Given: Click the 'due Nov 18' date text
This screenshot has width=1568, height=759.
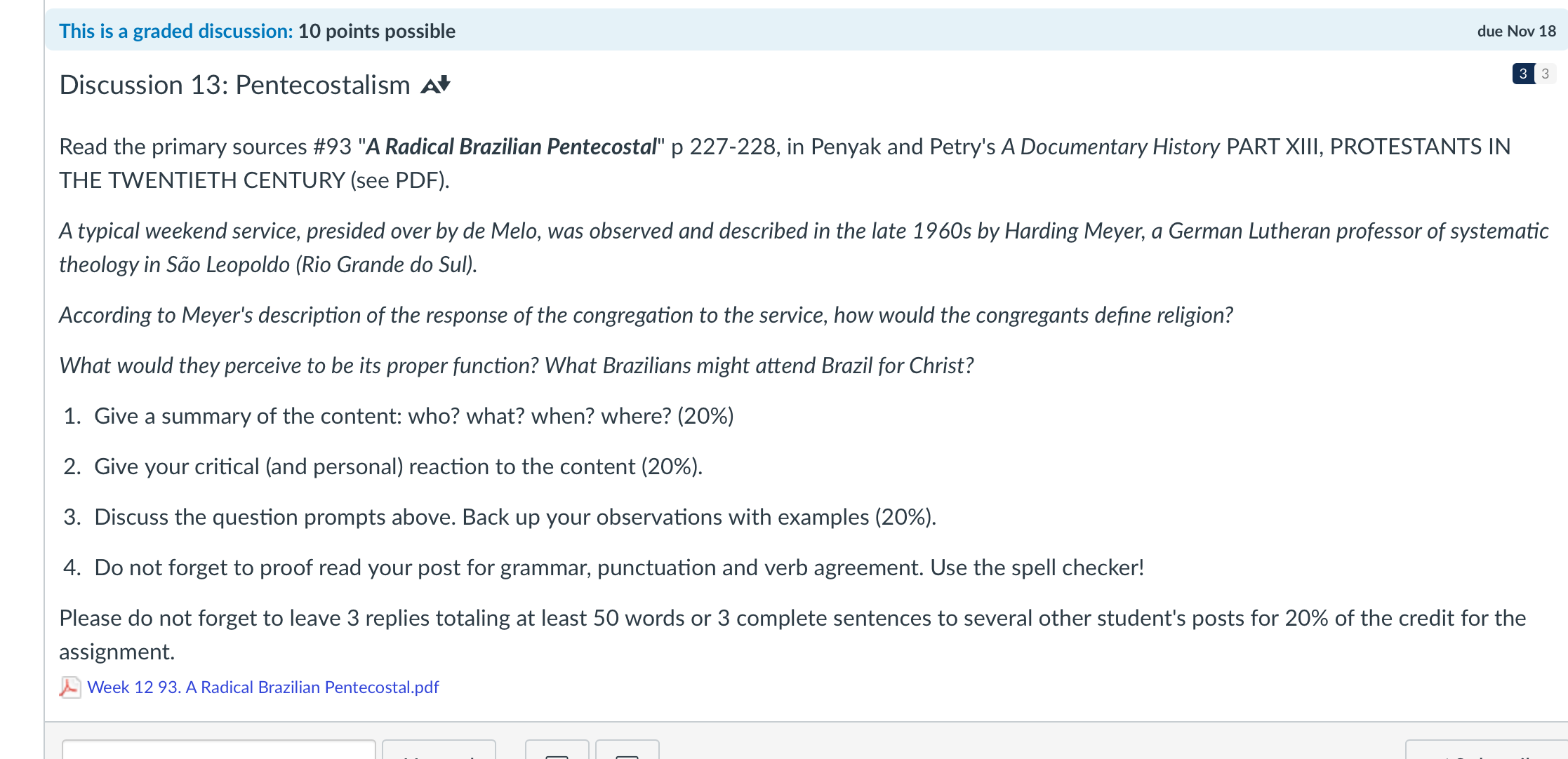Looking at the screenshot, I should (x=1517, y=31).
